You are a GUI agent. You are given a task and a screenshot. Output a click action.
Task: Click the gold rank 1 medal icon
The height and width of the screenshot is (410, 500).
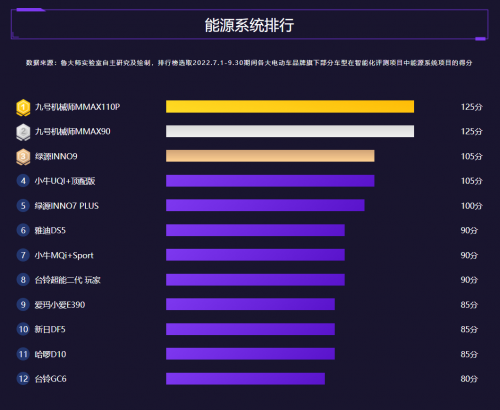pyautogui.click(x=23, y=107)
